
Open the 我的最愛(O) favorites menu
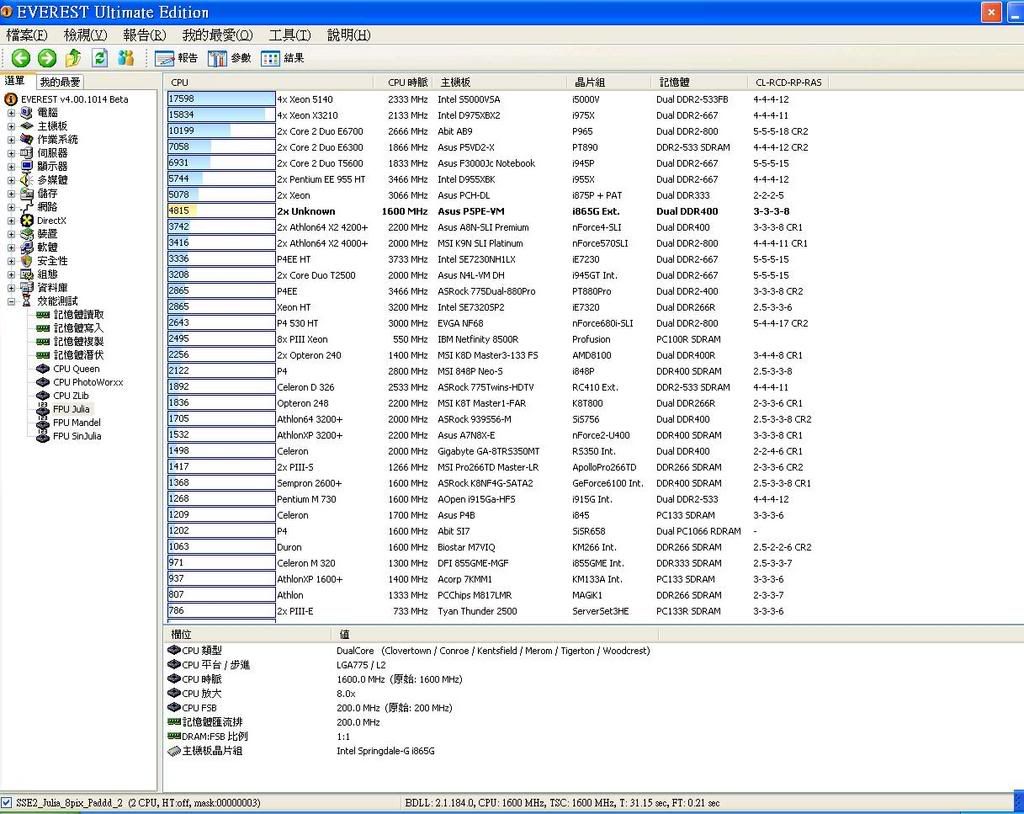217,35
